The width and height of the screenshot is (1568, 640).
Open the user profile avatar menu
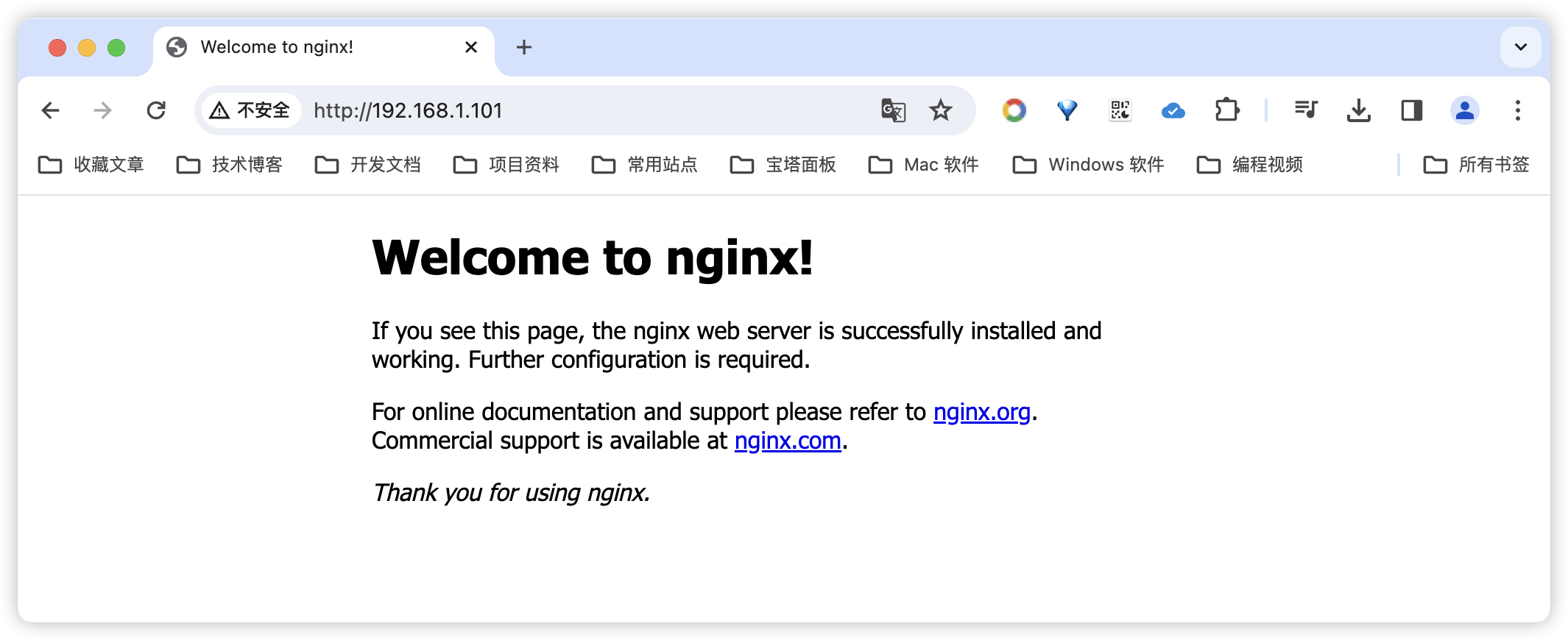(1465, 110)
